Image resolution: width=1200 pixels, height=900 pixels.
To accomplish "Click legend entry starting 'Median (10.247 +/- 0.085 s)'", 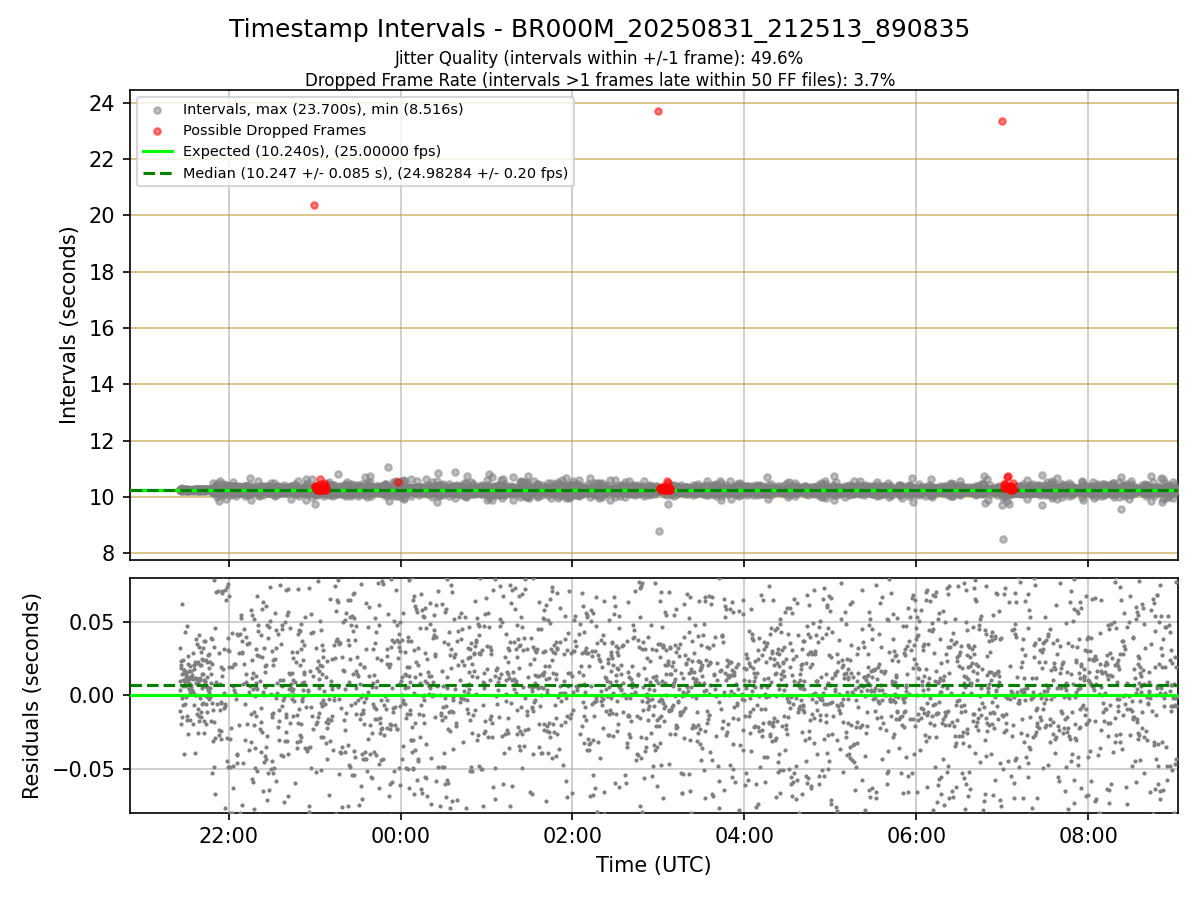I will click(x=375, y=173).
